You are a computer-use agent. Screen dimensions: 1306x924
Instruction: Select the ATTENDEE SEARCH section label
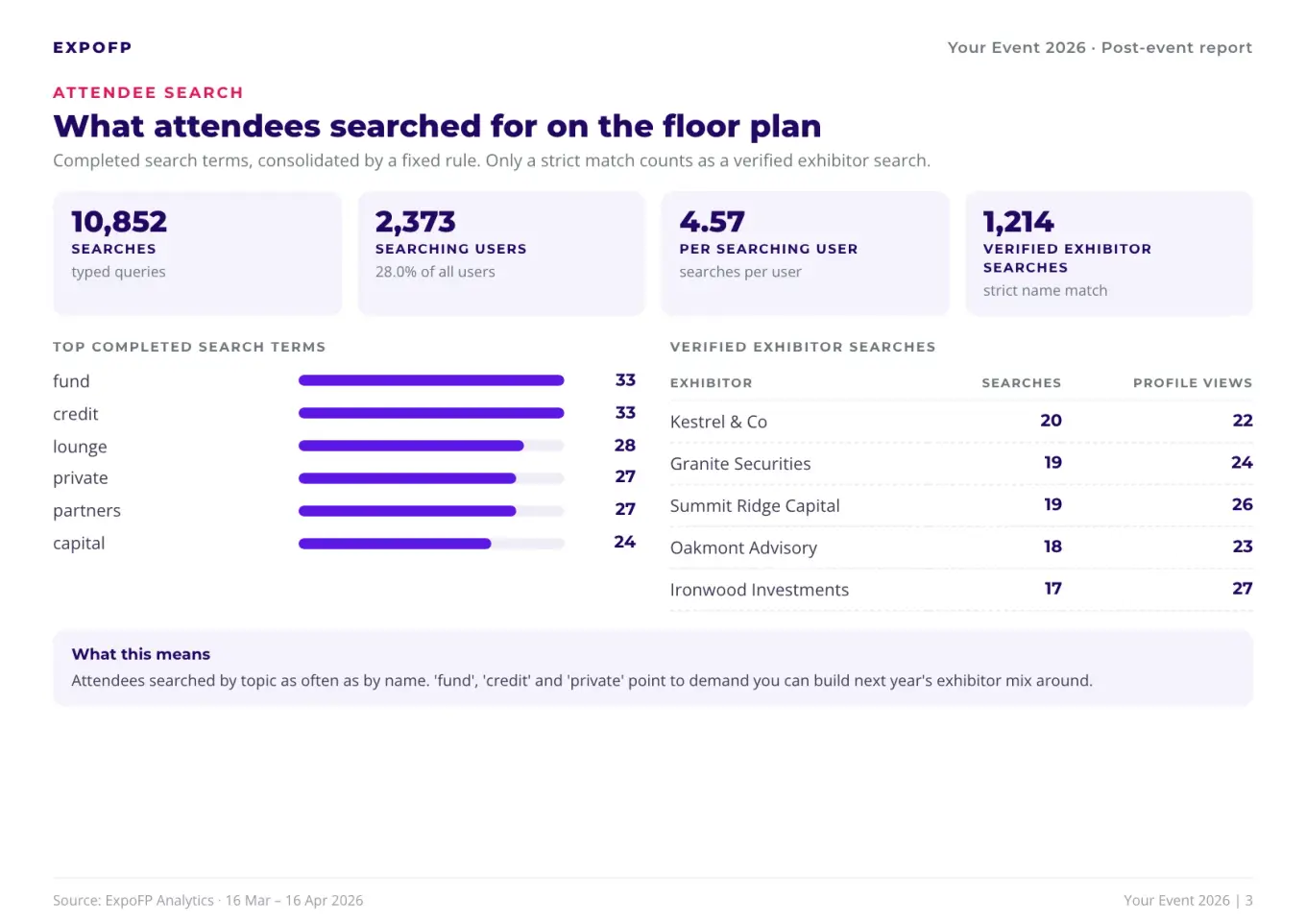tap(148, 92)
